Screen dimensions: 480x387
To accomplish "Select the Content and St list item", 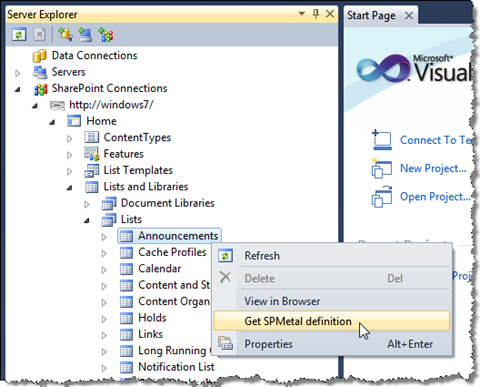I will click(x=174, y=285).
